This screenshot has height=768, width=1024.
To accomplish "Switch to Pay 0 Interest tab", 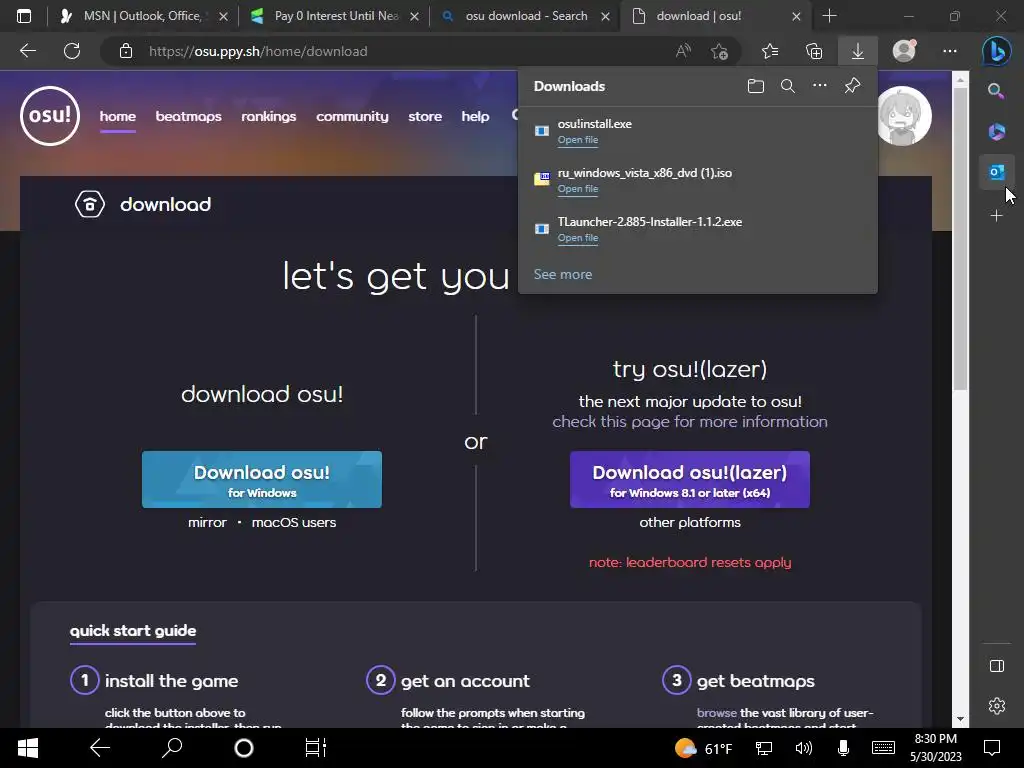I will coord(336,16).
